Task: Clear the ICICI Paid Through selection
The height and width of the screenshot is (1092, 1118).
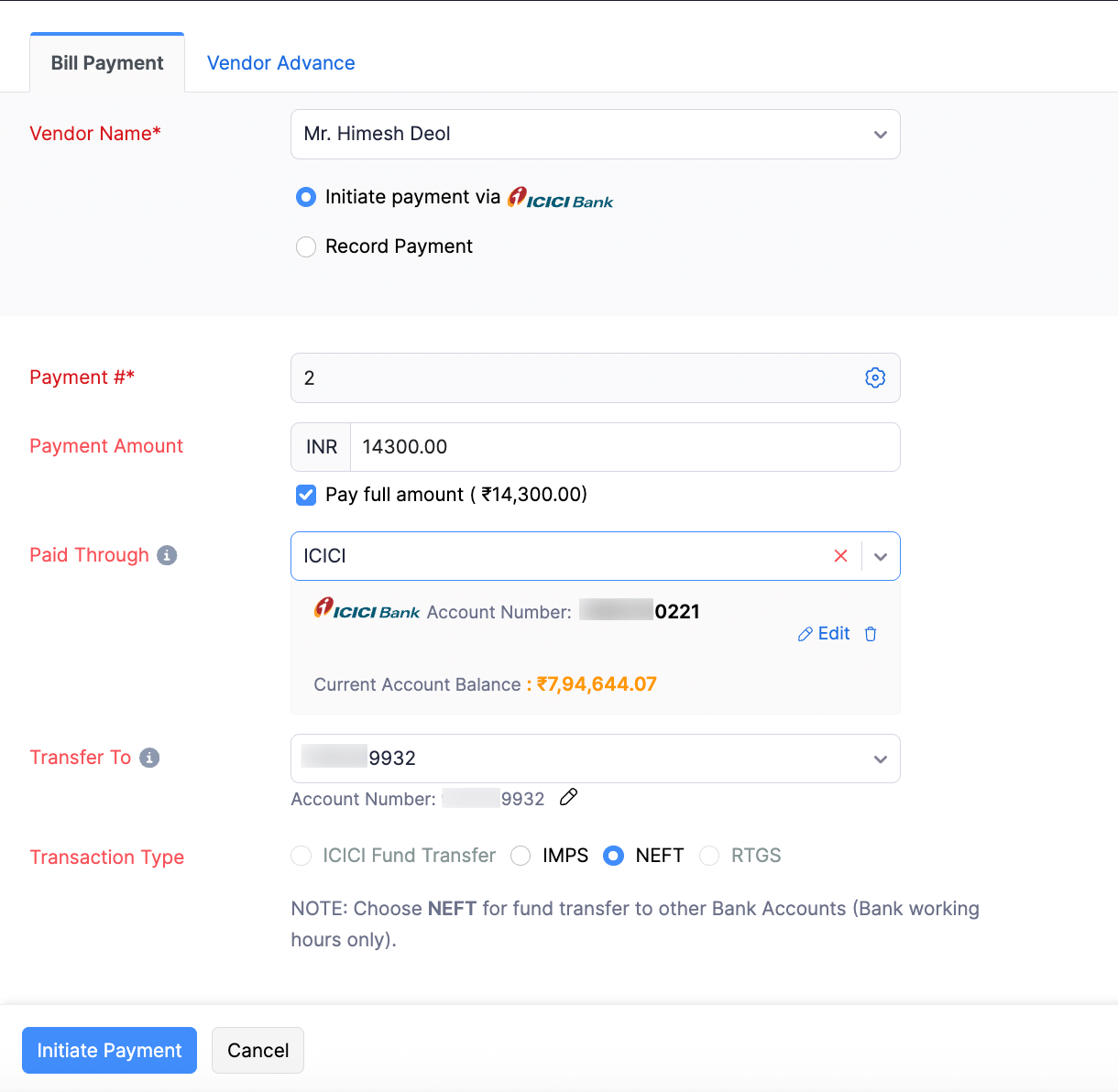Action: (840, 556)
